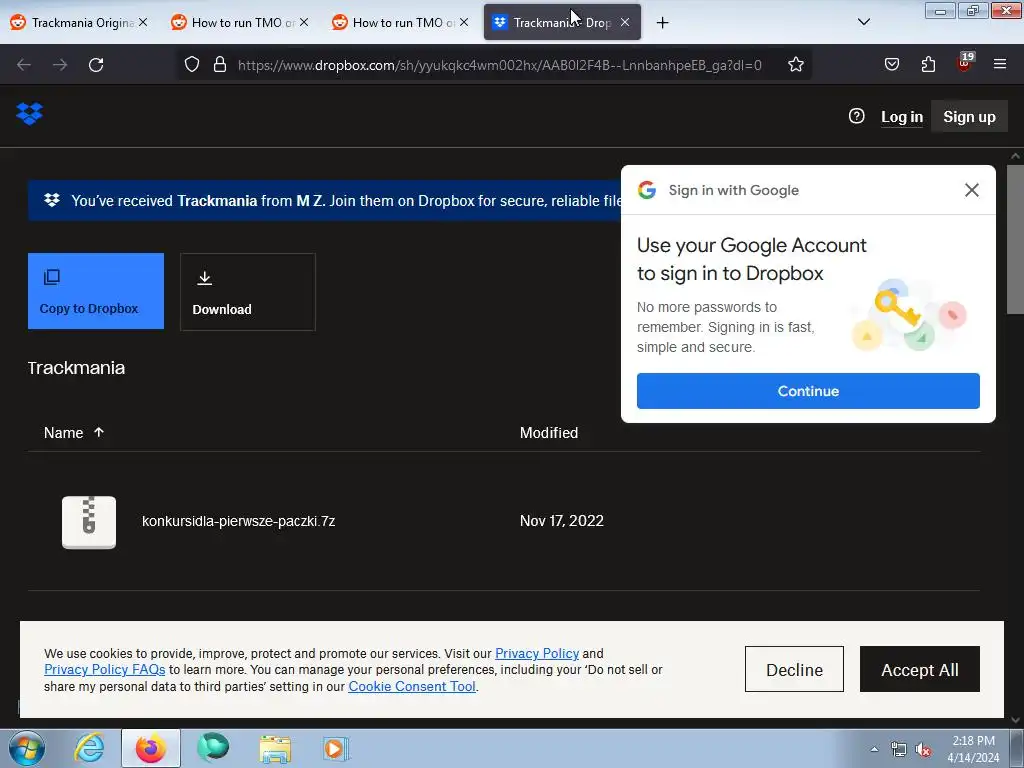This screenshot has height=768, width=1024.
Task: Open the Privacy Policy link
Action: (x=537, y=653)
